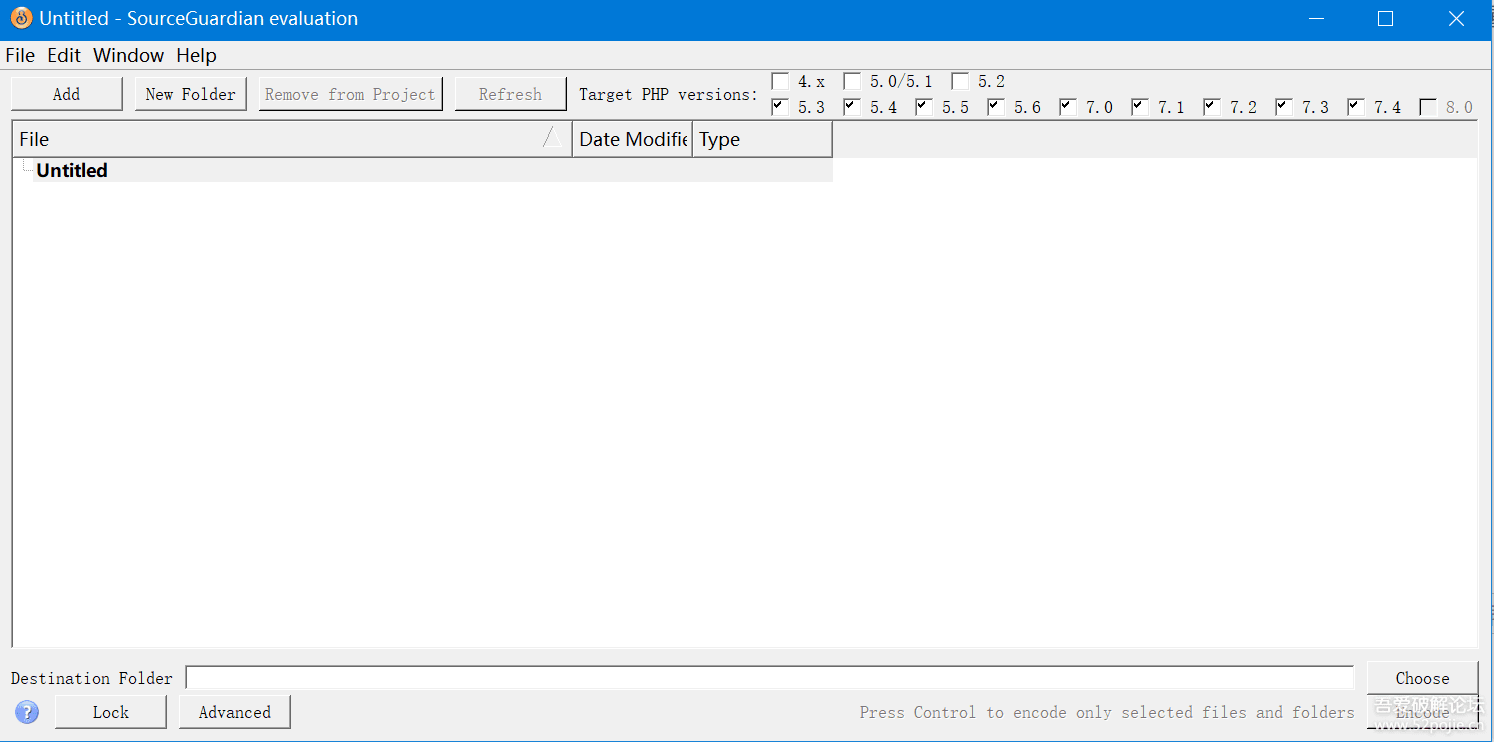
Task: Click the Encode button
Action: [1422, 712]
